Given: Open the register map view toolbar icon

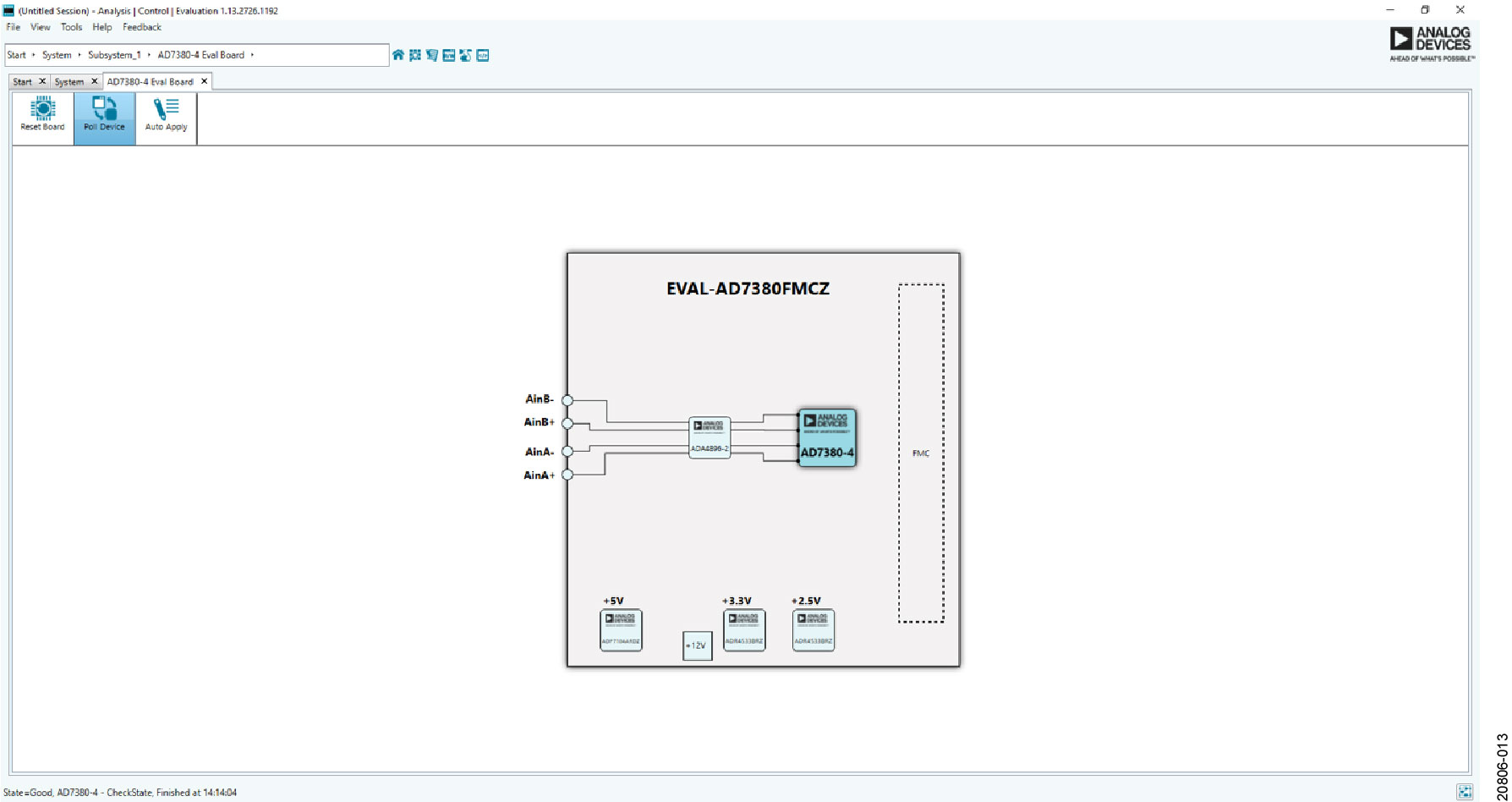Looking at the screenshot, I should coord(431,55).
